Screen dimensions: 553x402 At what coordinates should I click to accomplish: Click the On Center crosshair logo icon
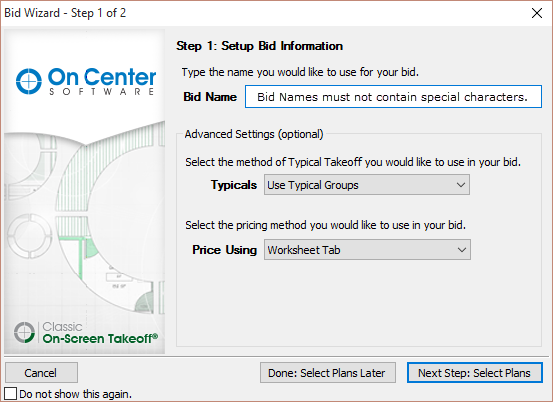click(x=29, y=81)
